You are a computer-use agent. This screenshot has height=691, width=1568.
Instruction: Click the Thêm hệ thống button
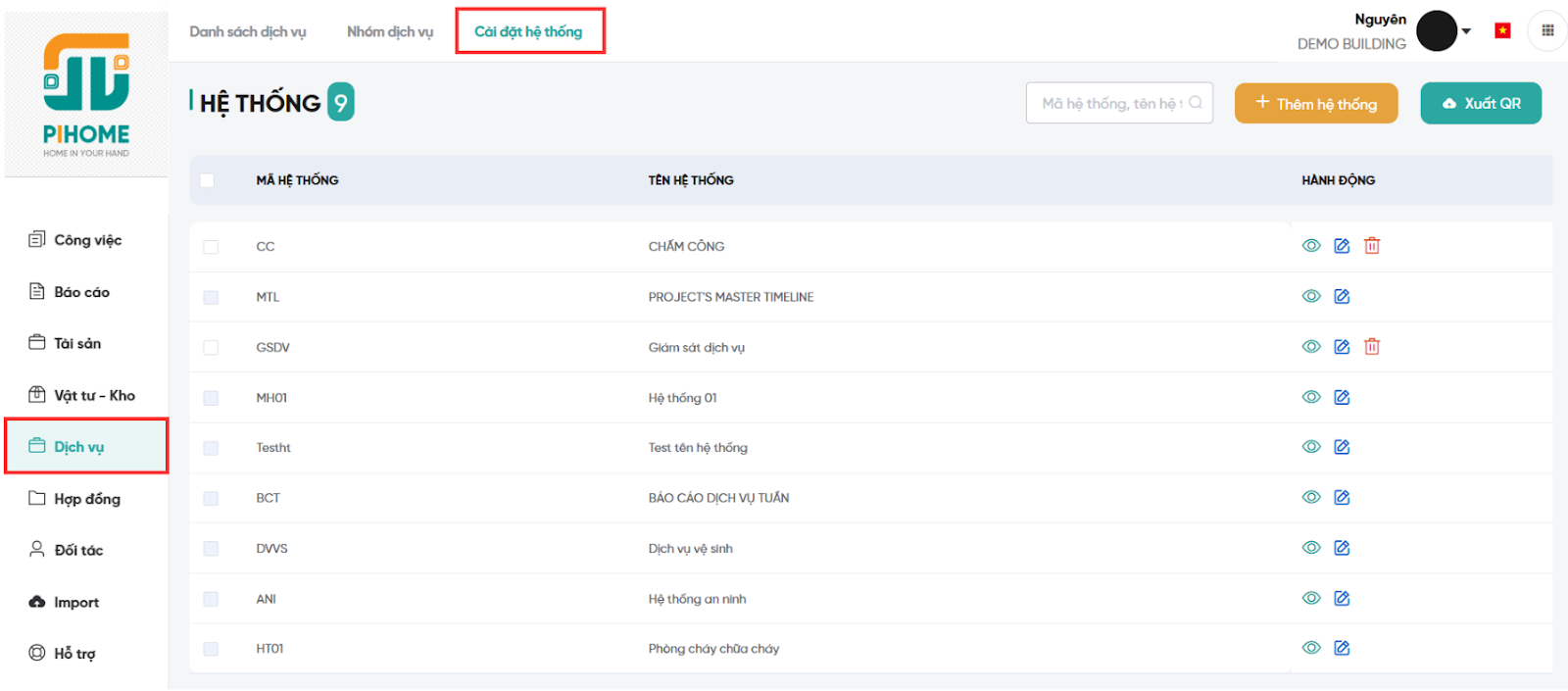(1315, 104)
